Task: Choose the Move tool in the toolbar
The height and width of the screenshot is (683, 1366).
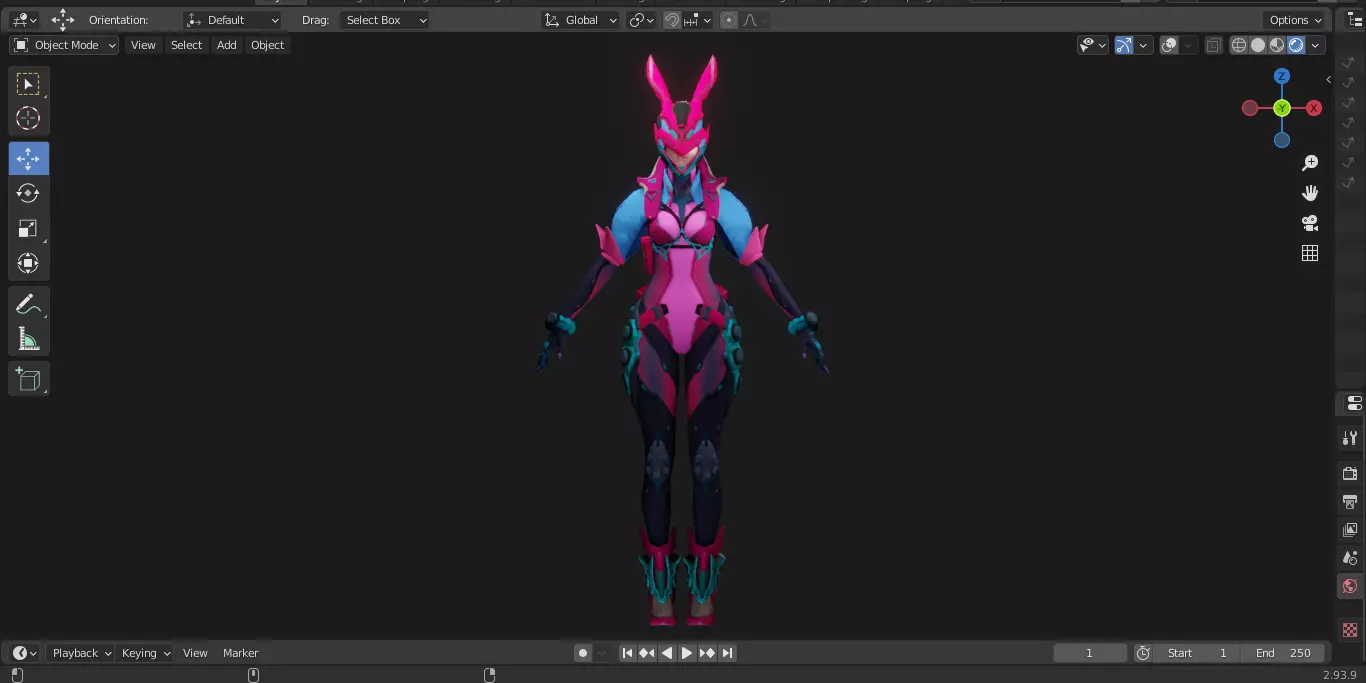Action: [x=28, y=158]
